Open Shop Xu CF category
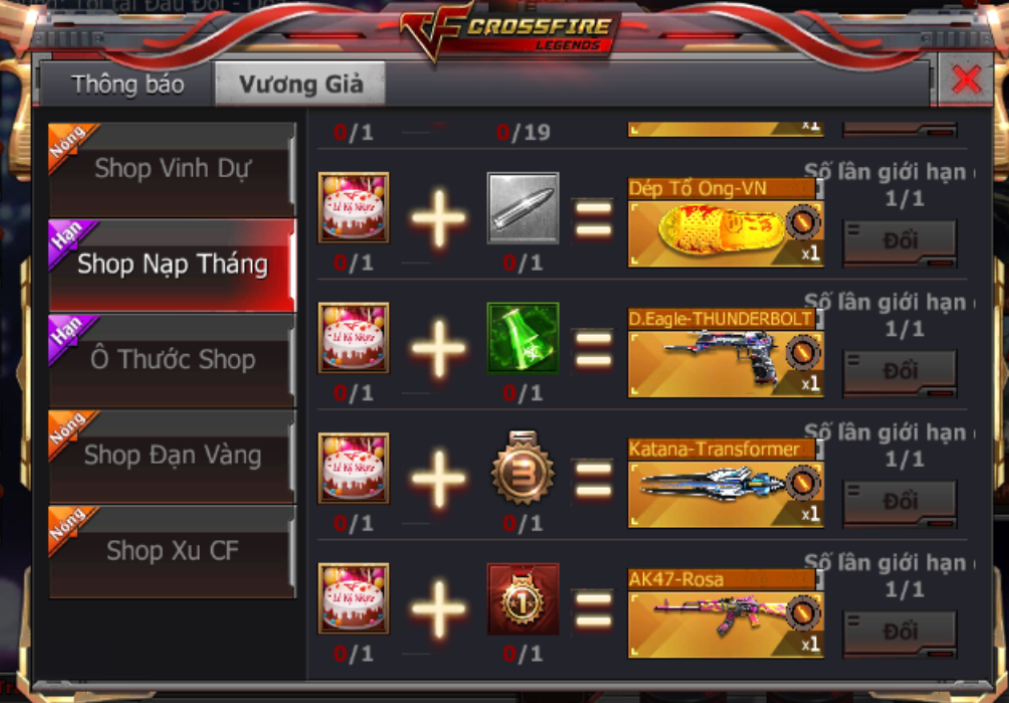 172,551
